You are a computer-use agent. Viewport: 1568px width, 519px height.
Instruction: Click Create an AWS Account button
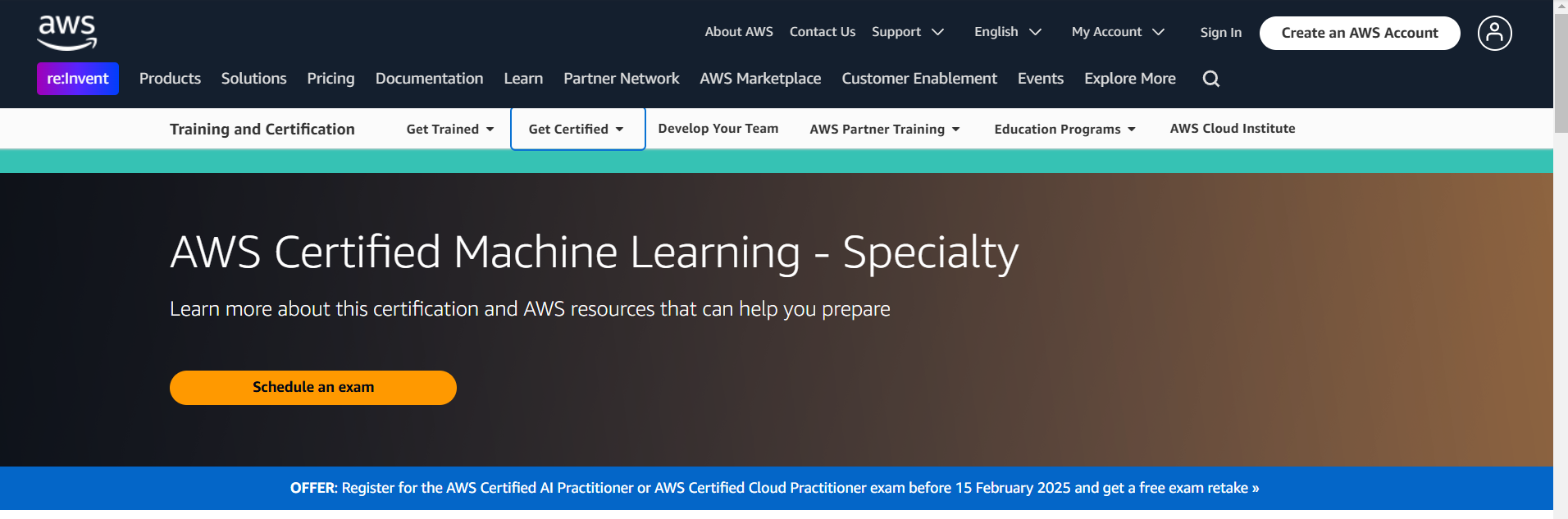point(1360,33)
